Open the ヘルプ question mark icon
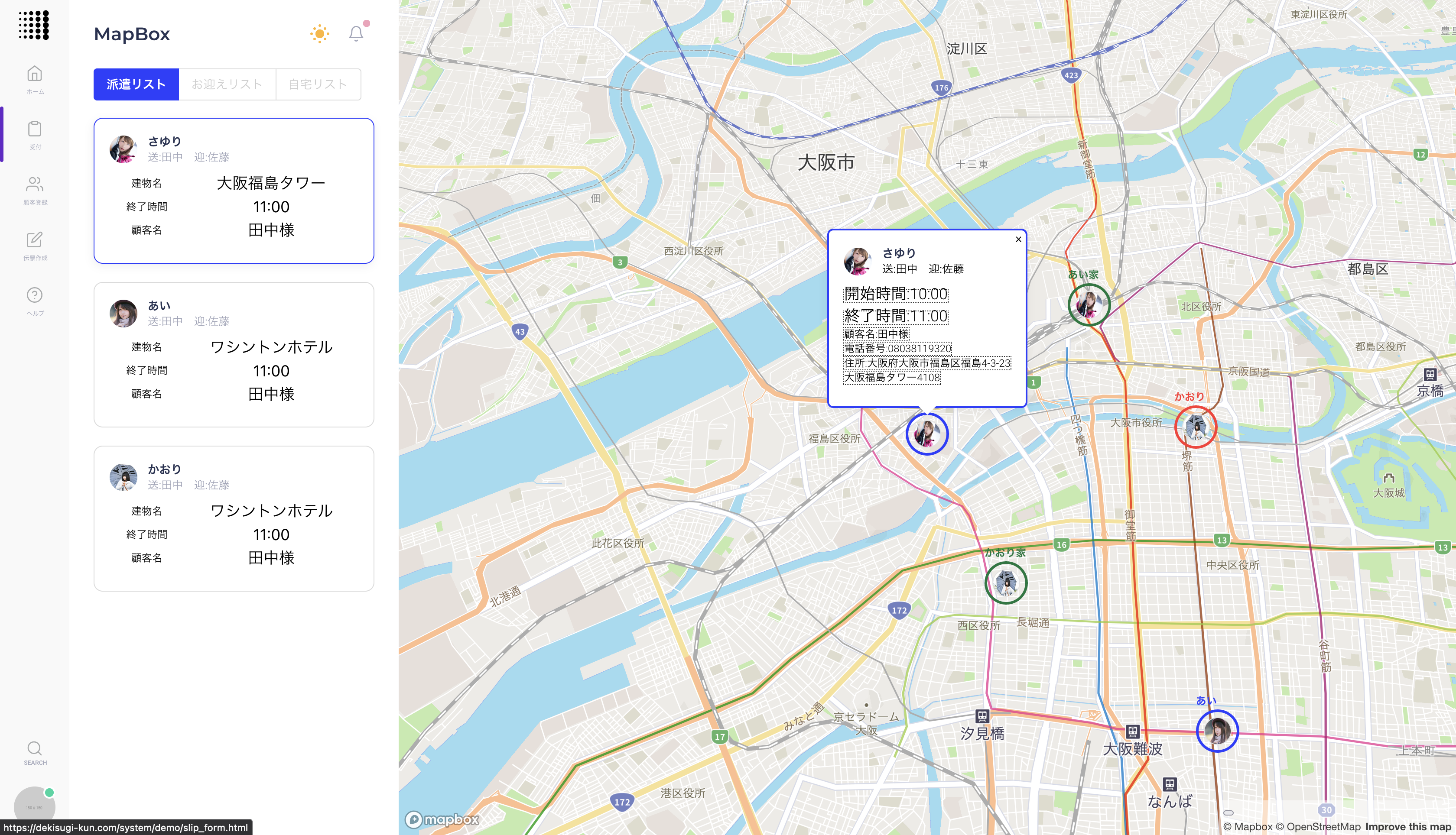Screen dimensions: 1456x835 click(x=34, y=295)
